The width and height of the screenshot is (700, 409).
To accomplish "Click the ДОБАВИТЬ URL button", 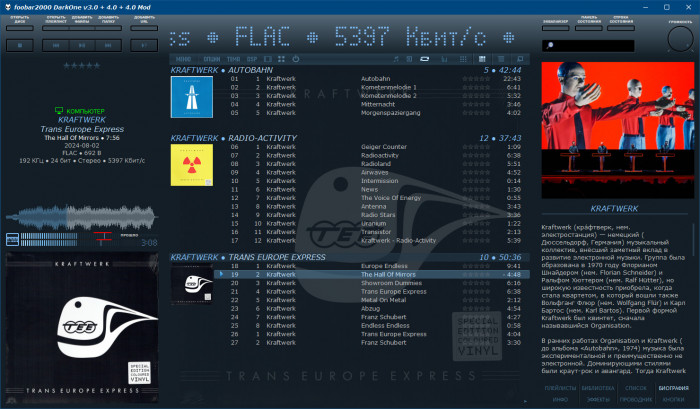I will pos(144,28).
